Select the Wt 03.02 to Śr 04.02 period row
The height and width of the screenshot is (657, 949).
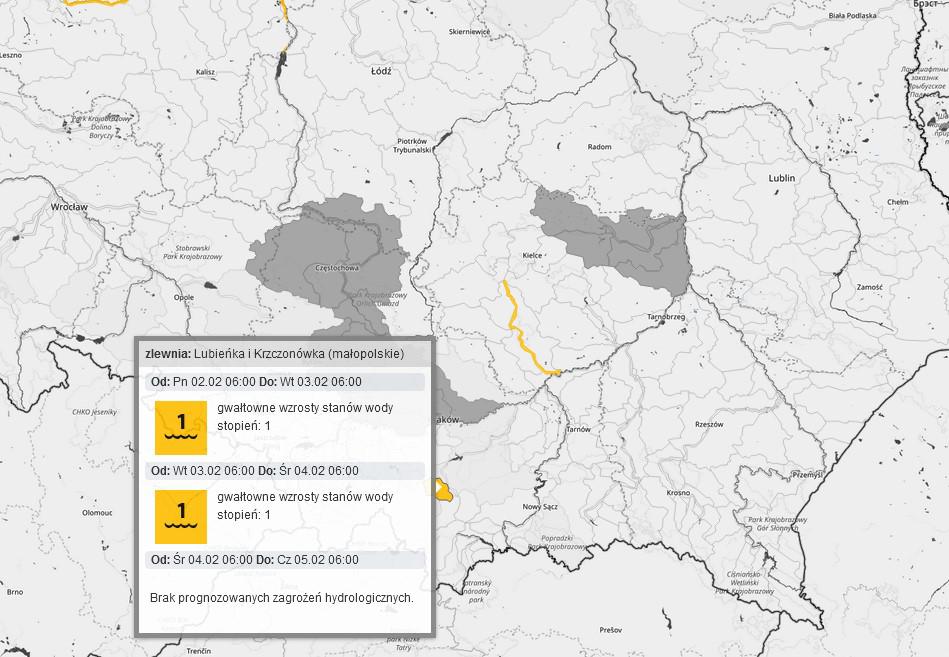pyautogui.click(x=285, y=471)
